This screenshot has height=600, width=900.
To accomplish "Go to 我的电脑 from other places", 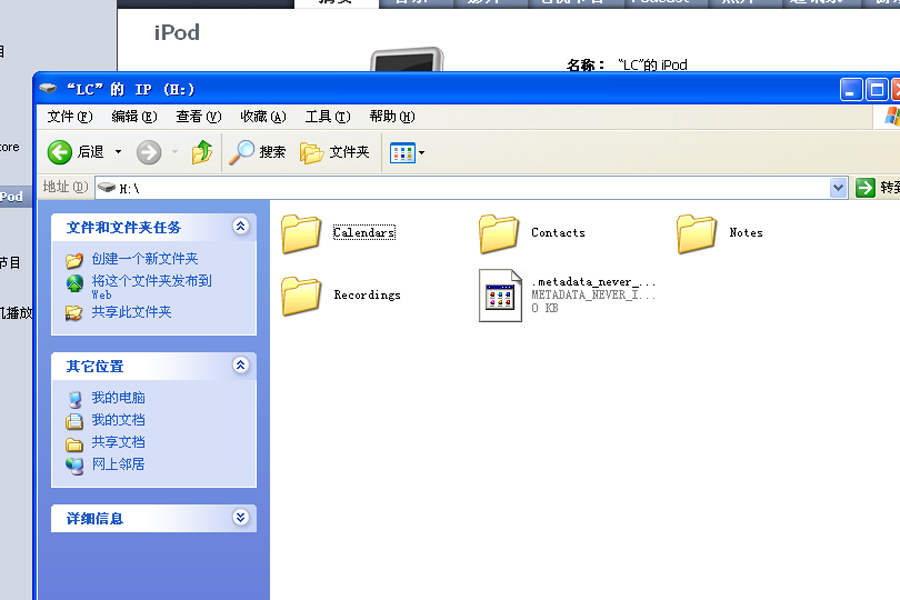I will [118, 398].
